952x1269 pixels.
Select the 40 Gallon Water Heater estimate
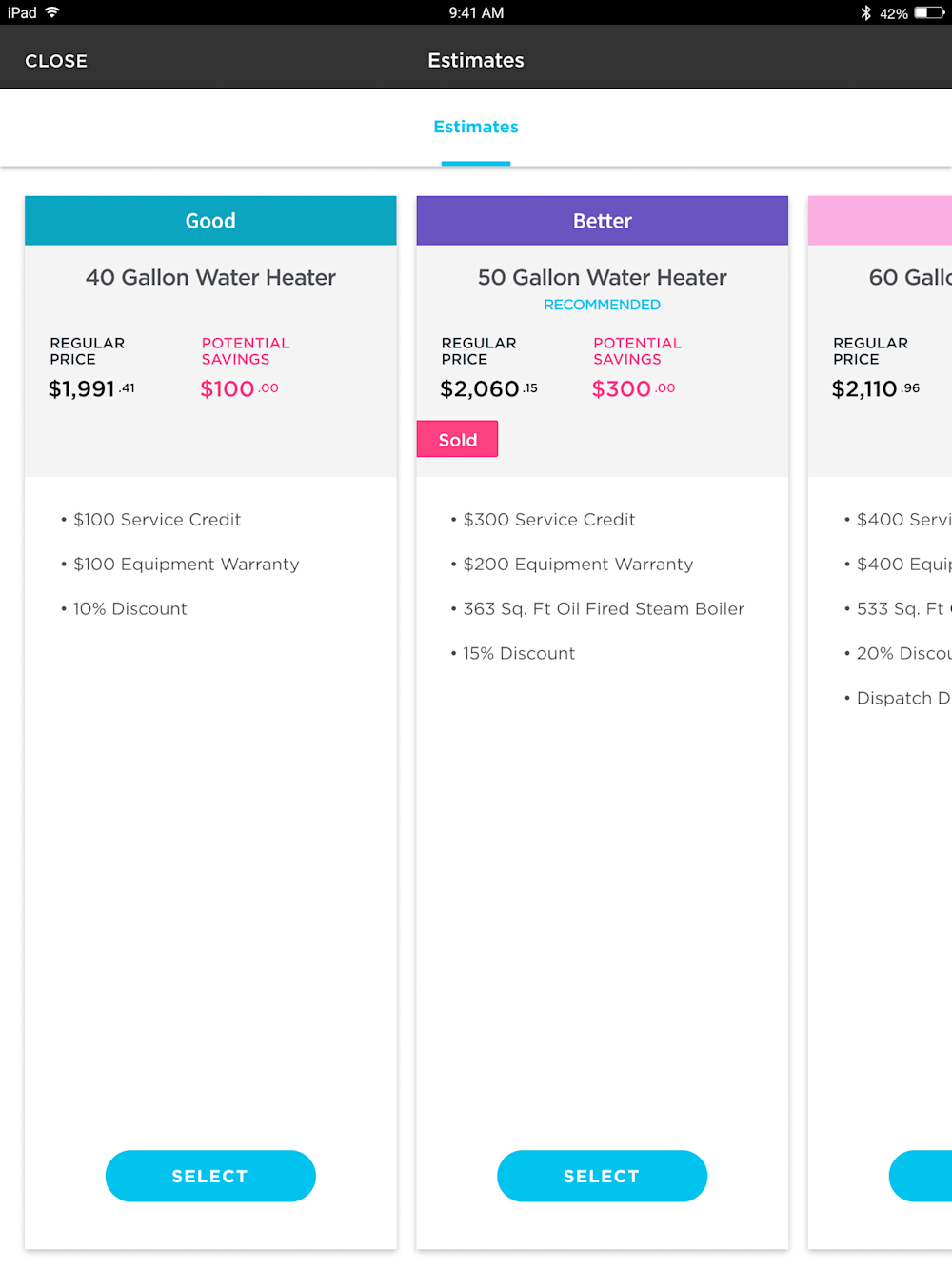pyautogui.click(x=210, y=1176)
